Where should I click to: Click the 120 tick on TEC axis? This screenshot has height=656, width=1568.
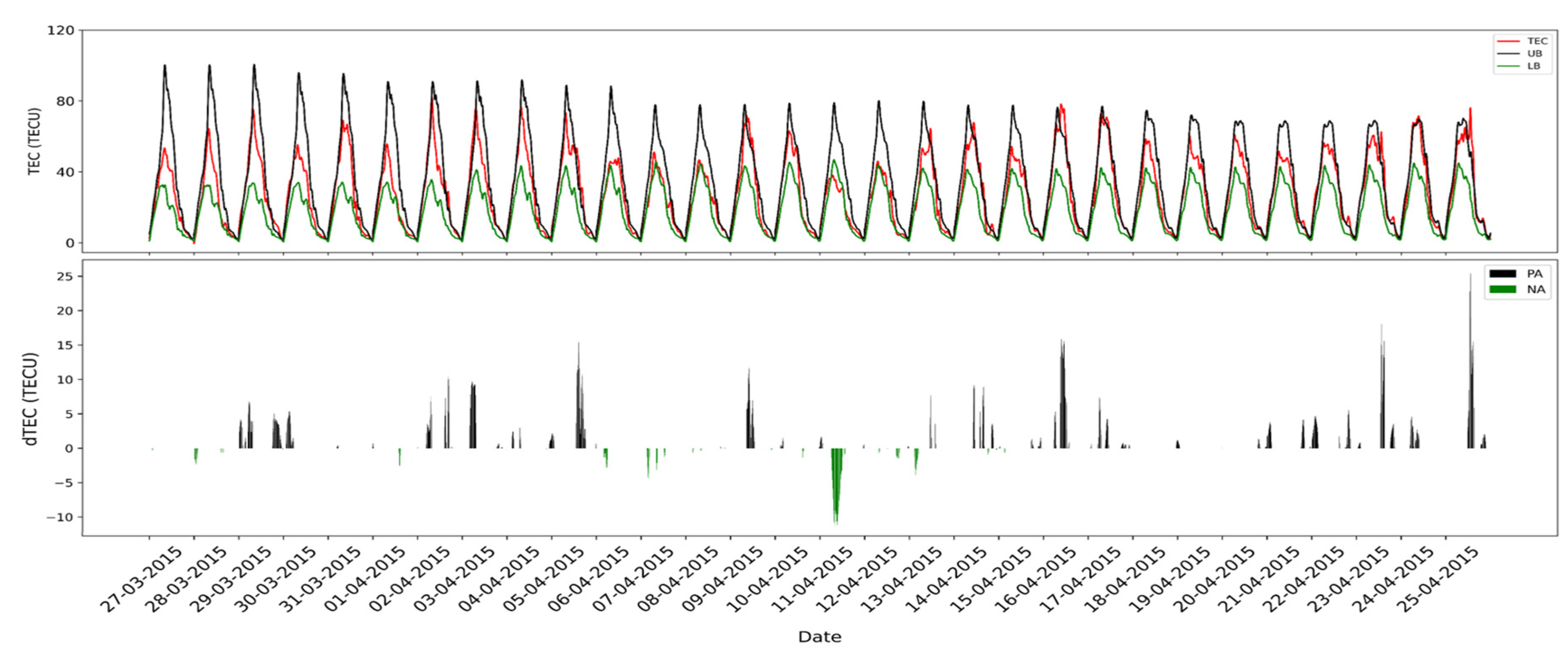pos(61,30)
